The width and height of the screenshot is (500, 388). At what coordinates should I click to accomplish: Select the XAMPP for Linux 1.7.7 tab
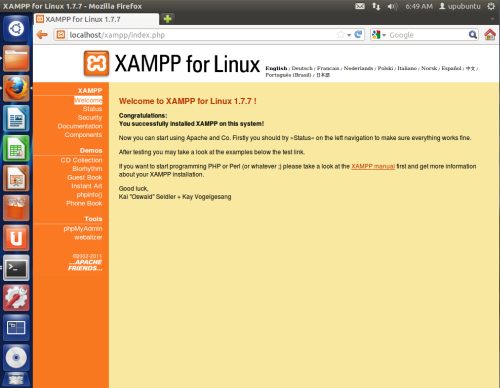tap(96, 19)
